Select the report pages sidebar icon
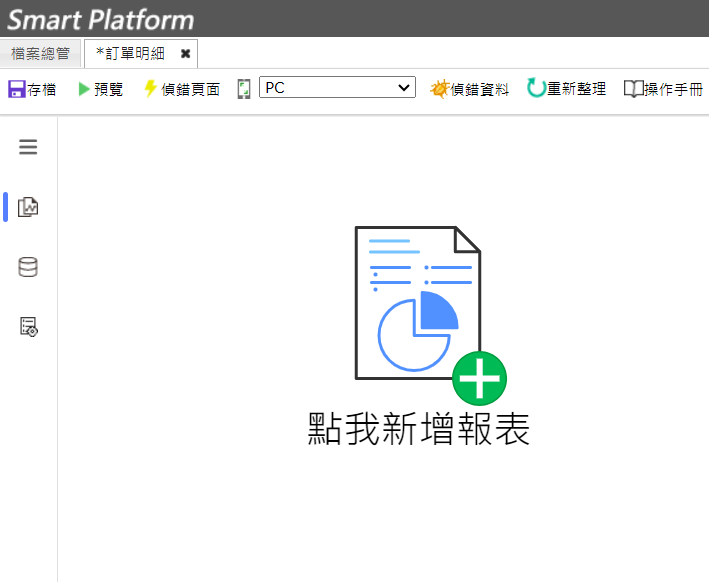709x582 pixels. [28, 207]
